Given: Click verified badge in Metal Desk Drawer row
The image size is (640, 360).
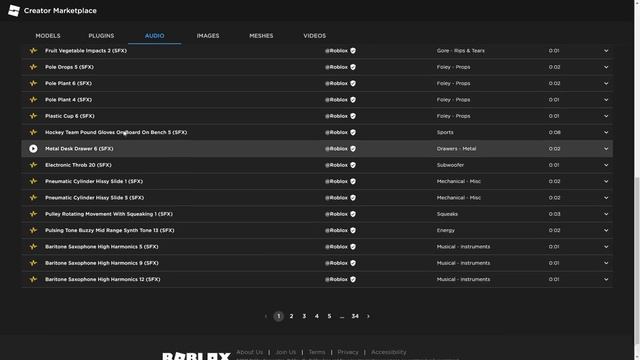Looking at the screenshot, I should [353, 149].
